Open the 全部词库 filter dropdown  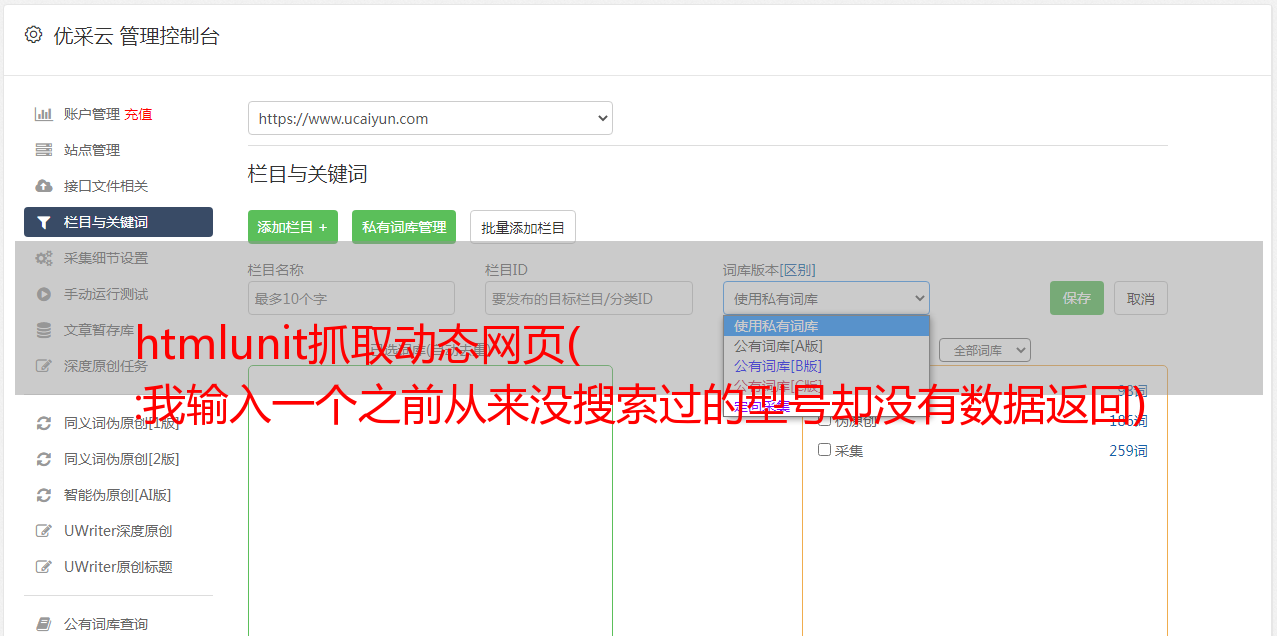985,350
